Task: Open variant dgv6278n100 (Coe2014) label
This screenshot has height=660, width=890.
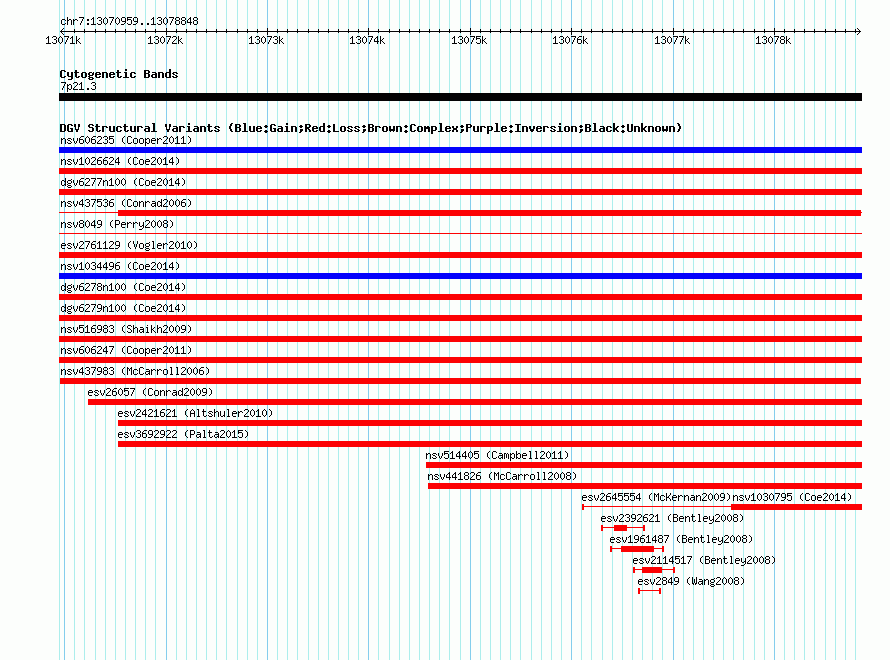Action: (123, 287)
